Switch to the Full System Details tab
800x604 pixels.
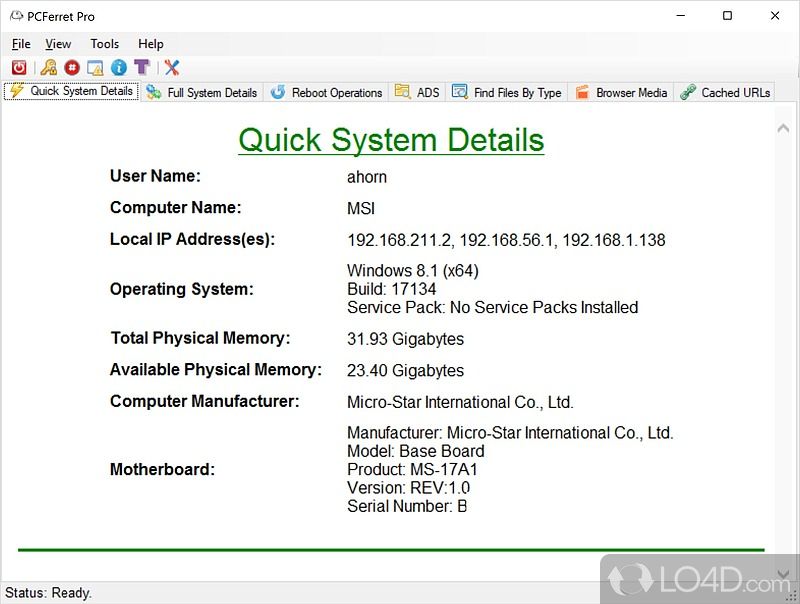[202, 92]
